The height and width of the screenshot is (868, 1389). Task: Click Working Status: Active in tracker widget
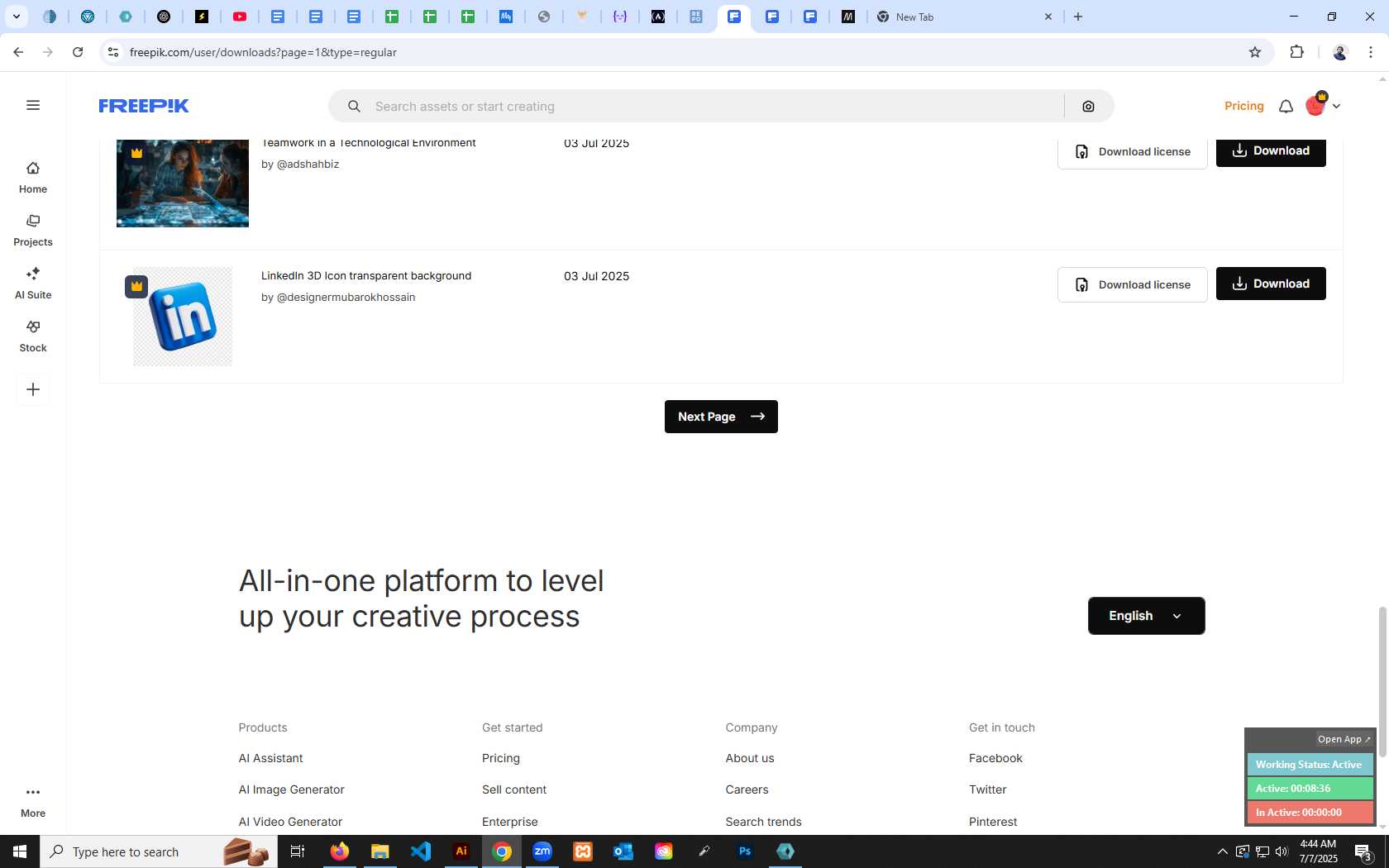point(1310,765)
